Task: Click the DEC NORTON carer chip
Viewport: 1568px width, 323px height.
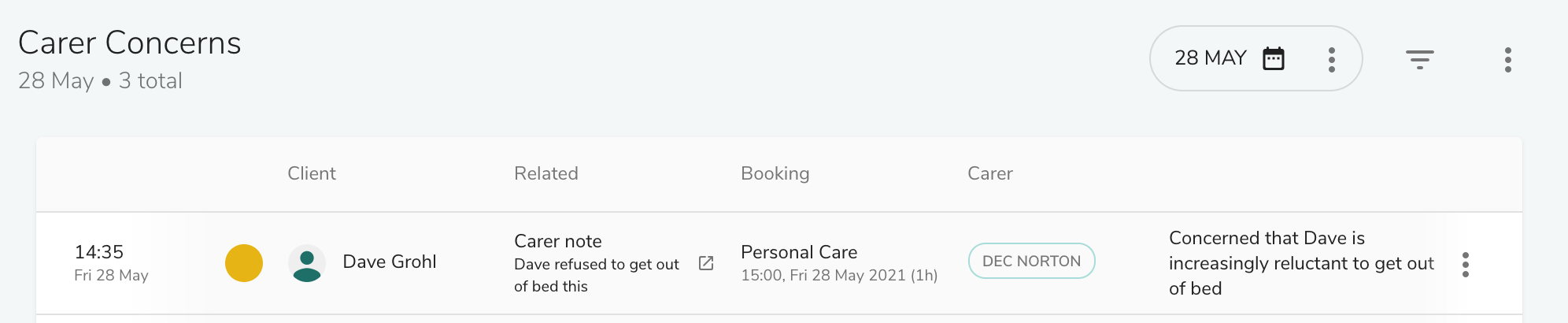Action: click(1031, 261)
